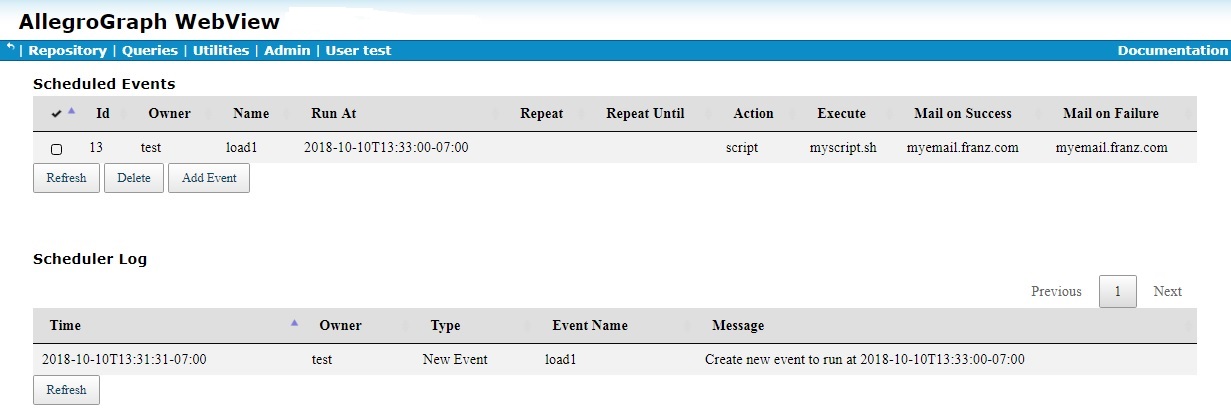Refresh the Scheduler Log
The height and width of the screenshot is (413, 1231).
pos(66,390)
